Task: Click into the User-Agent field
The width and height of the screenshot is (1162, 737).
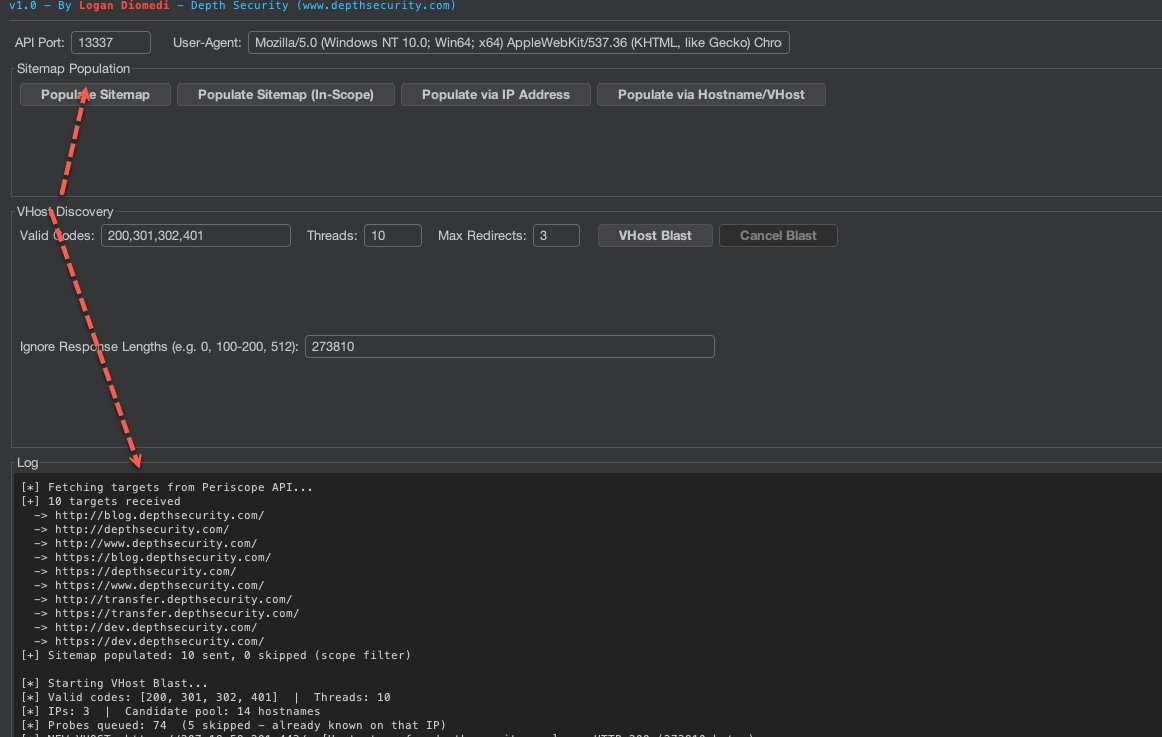Action: pos(518,42)
